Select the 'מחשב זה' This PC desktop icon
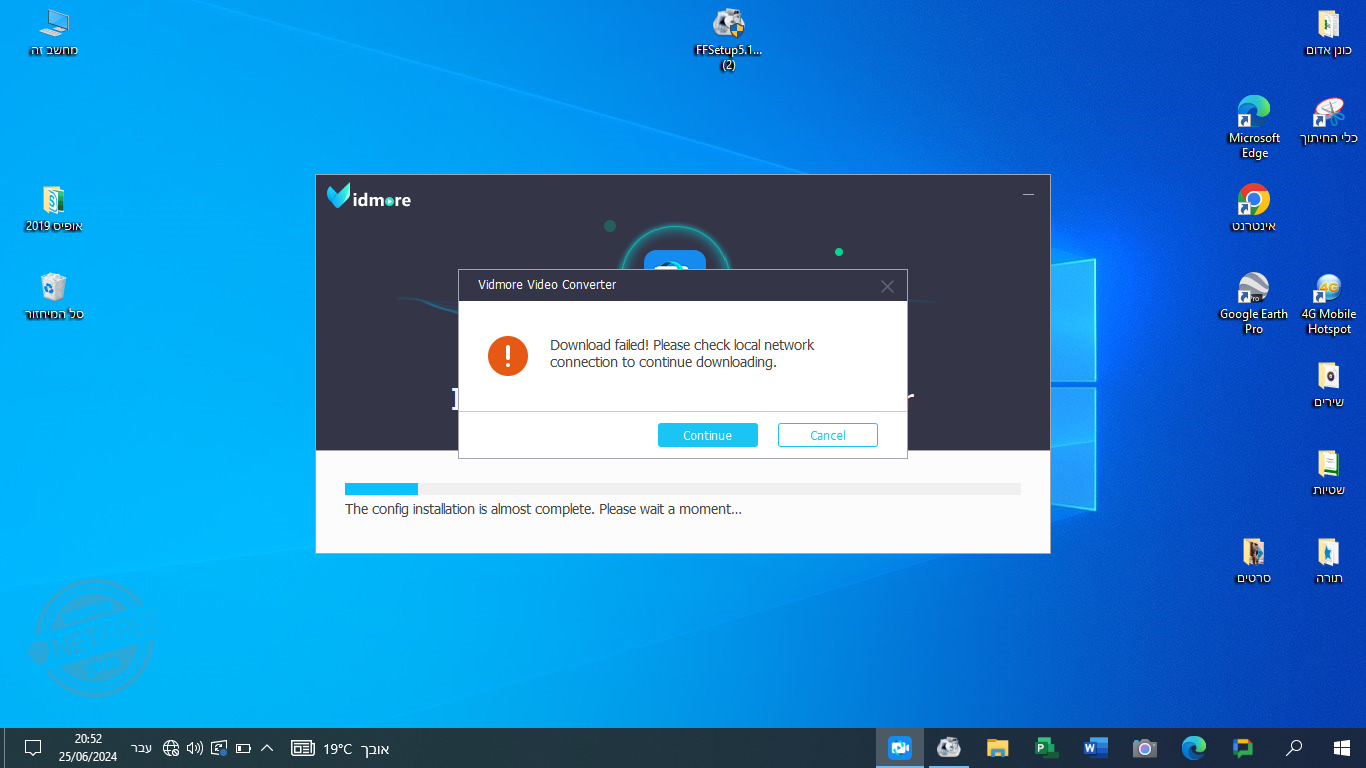 point(54,33)
